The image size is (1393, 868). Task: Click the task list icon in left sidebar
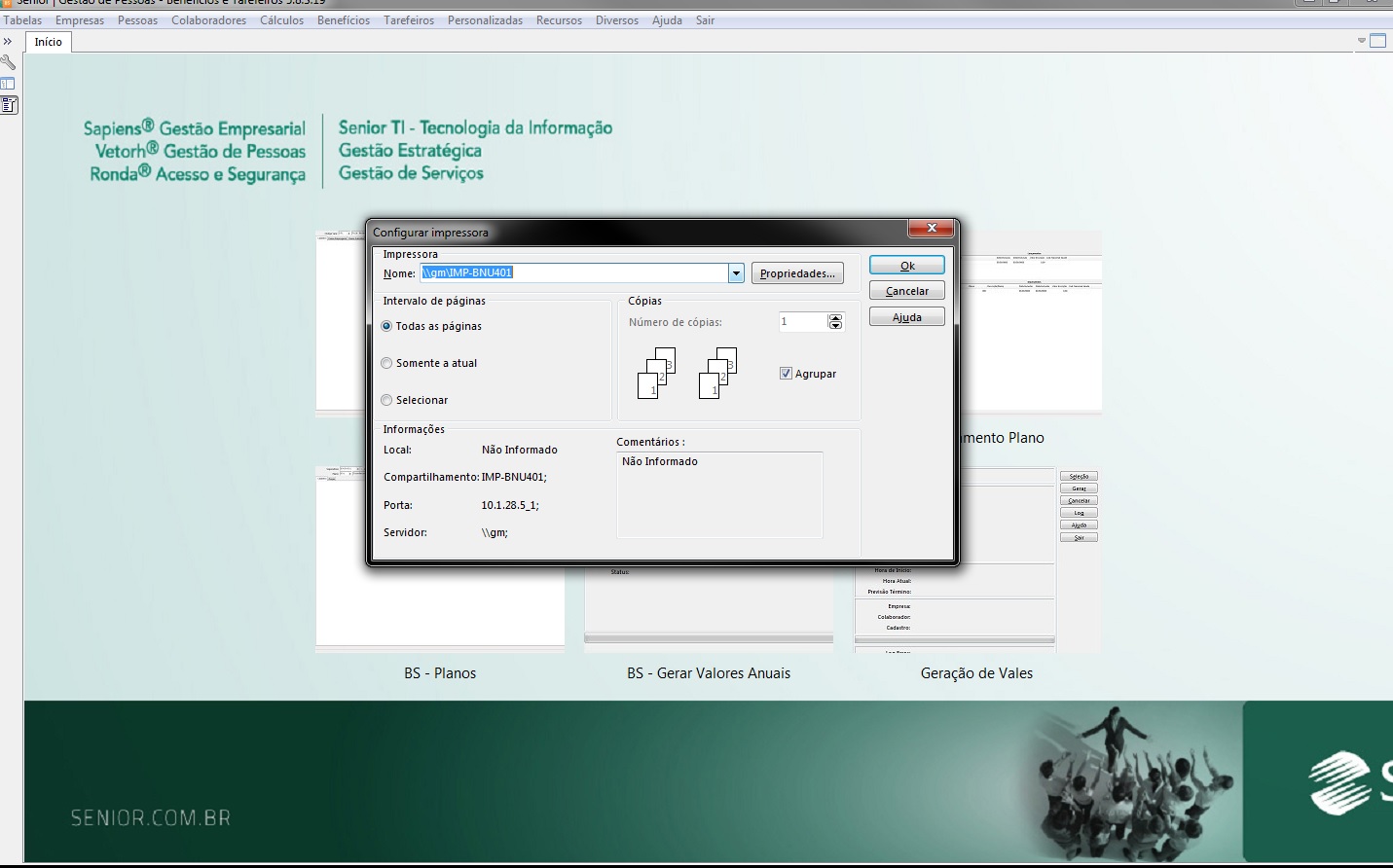pyautogui.click(x=9, y=105)
